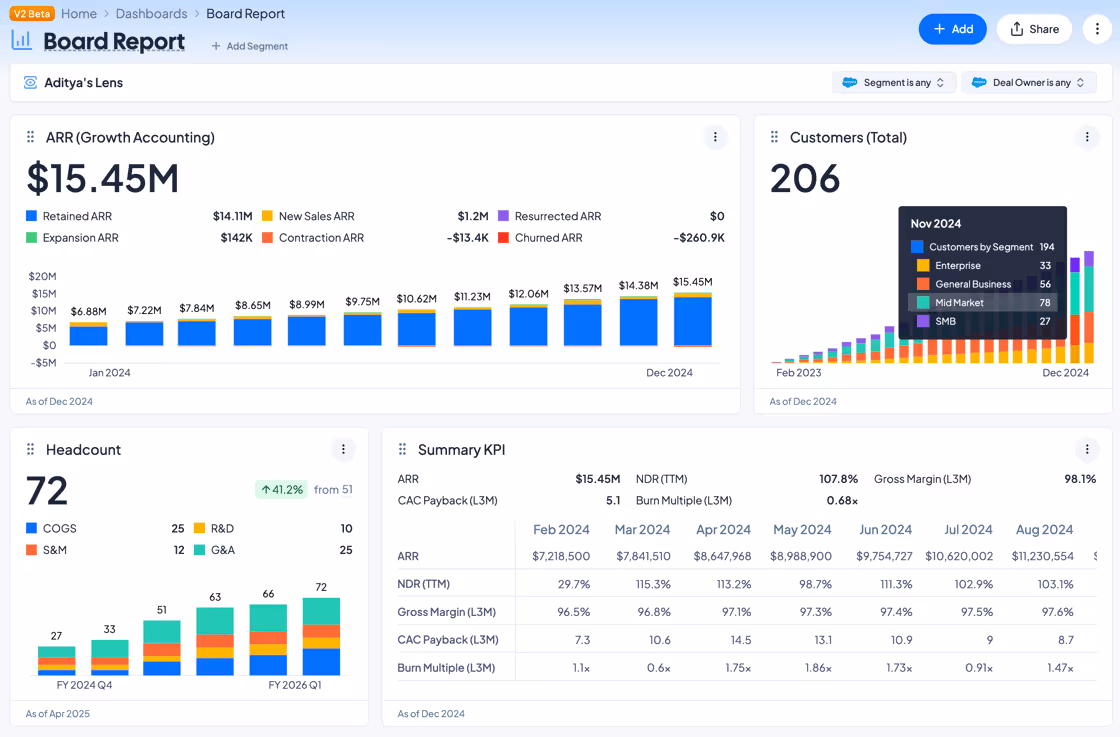Click the Salesforce icon in Deal Owner filter

point(979,82)
